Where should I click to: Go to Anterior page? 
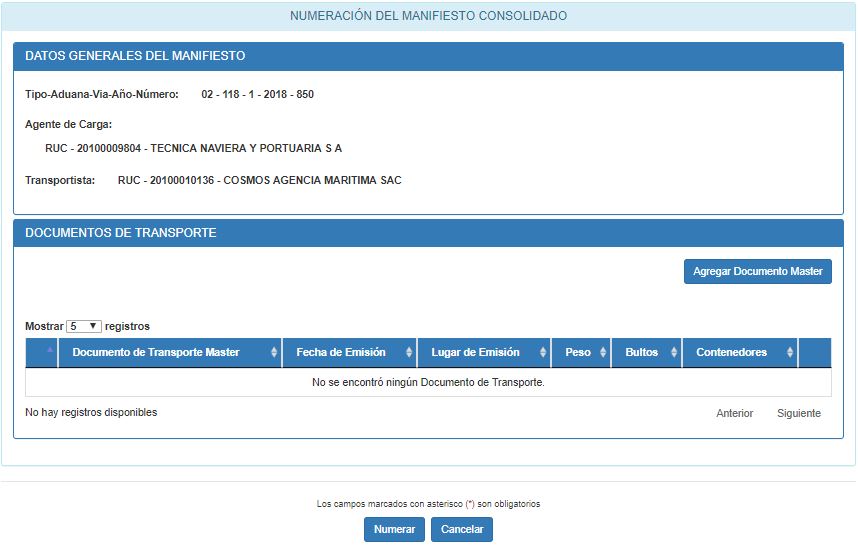(x=734, y=413)
